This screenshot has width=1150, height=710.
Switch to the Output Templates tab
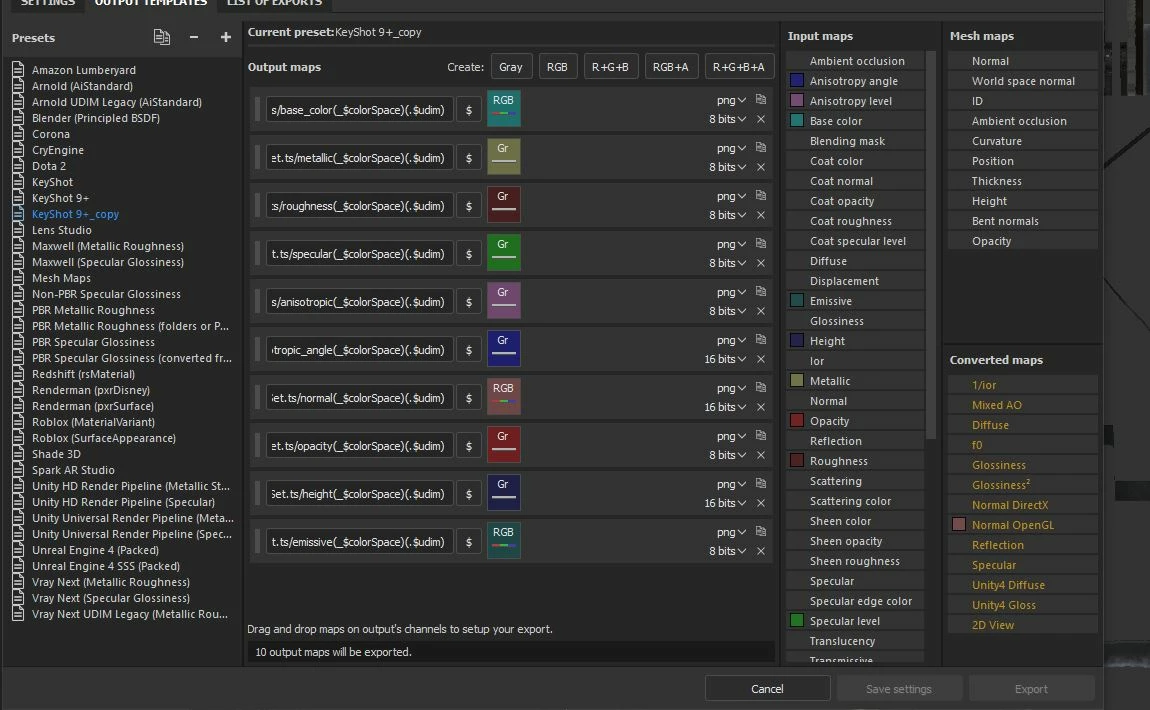(x=150, y=3)
